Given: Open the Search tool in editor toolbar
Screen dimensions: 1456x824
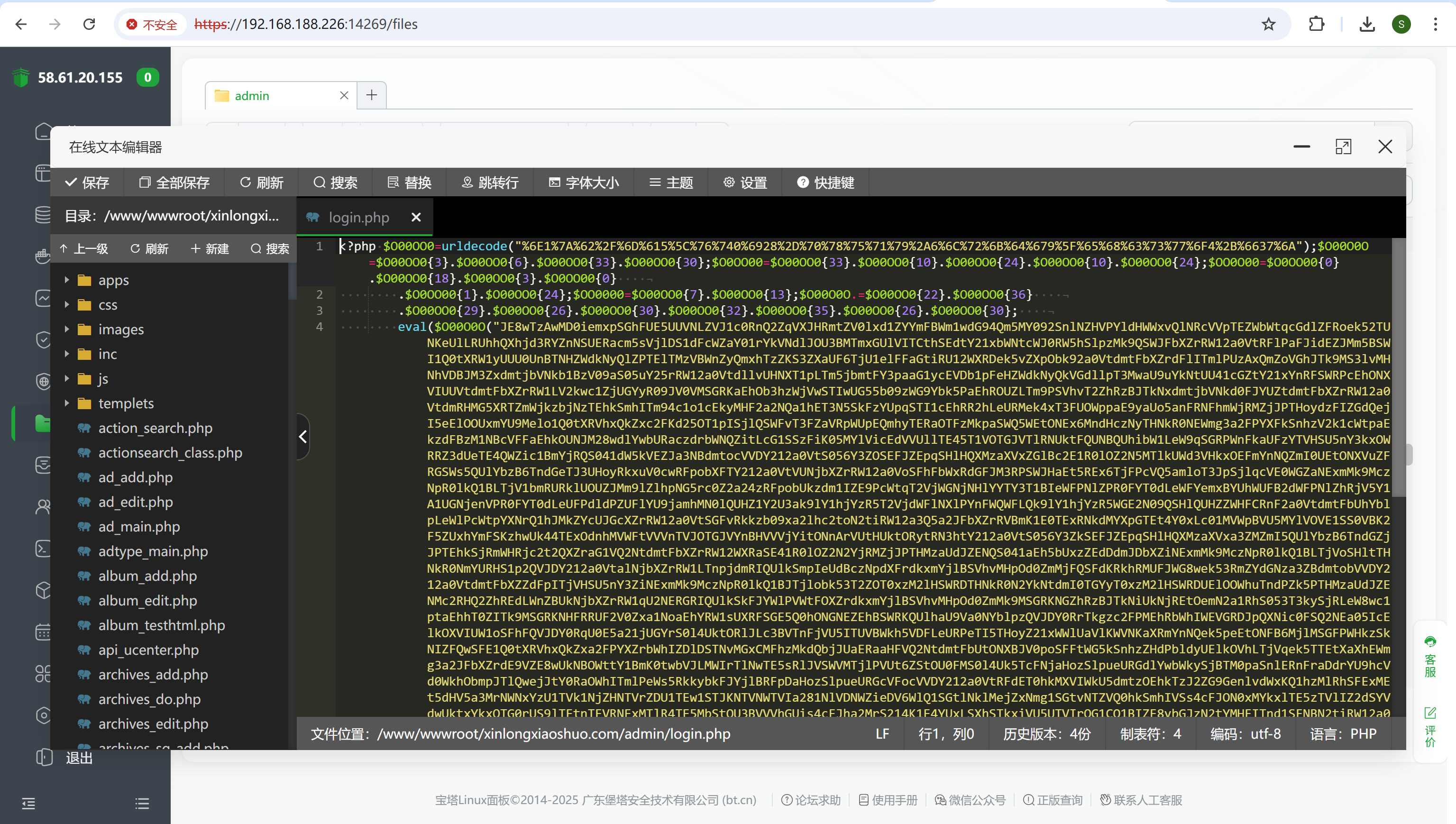Looking at the screenshot, I should [x=335, y=182].
